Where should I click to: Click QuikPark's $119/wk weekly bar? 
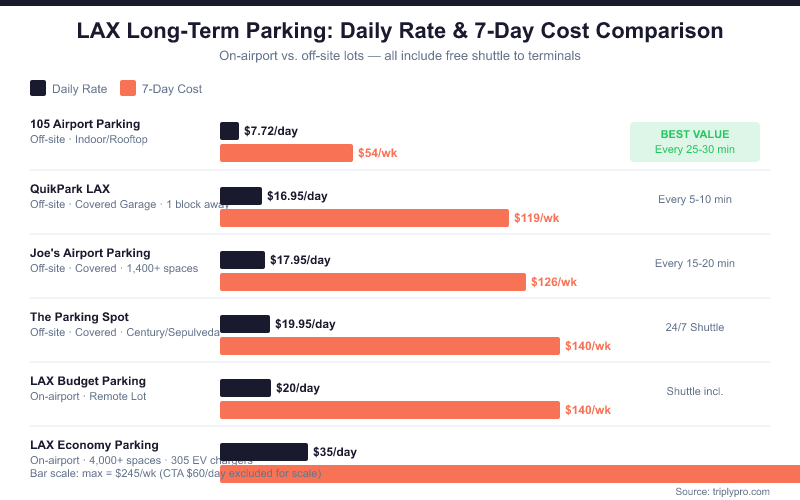[x=364, y=217]
